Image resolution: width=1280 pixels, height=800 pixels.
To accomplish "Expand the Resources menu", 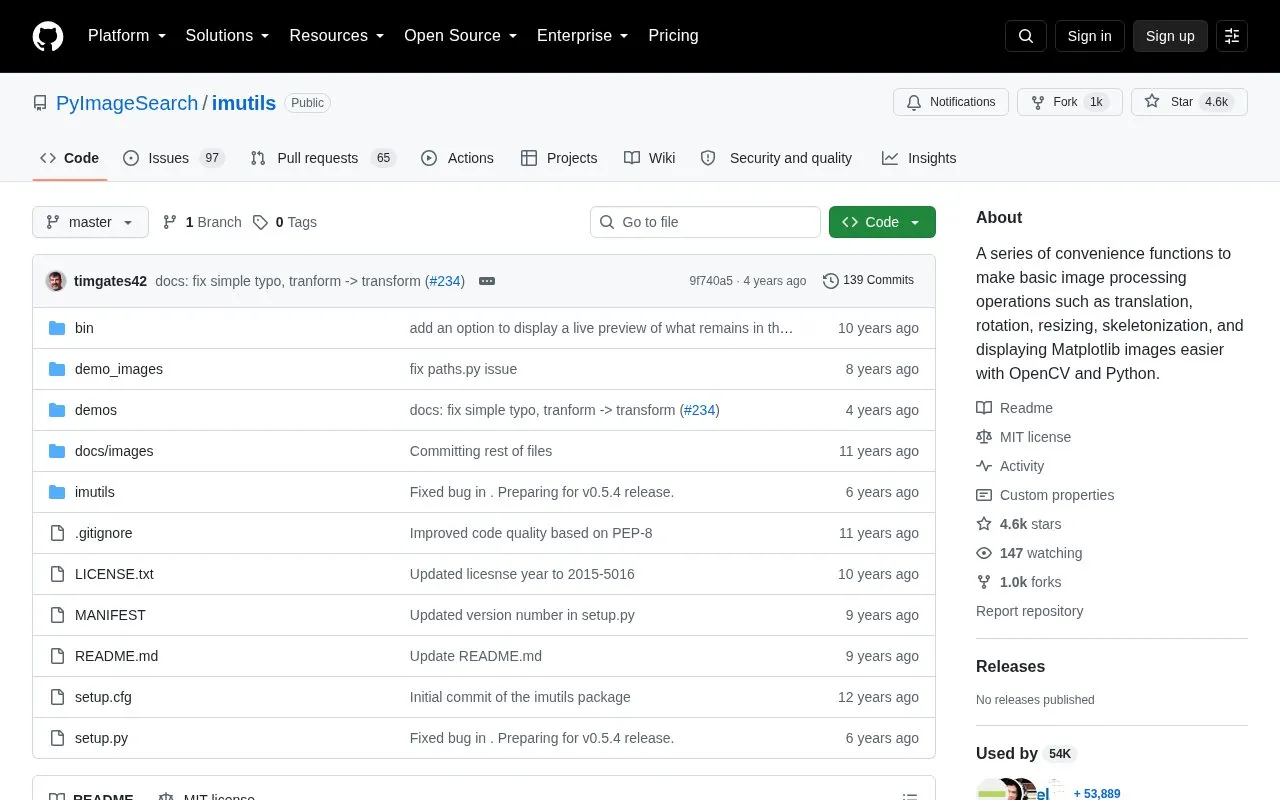I will pos(337,36).
